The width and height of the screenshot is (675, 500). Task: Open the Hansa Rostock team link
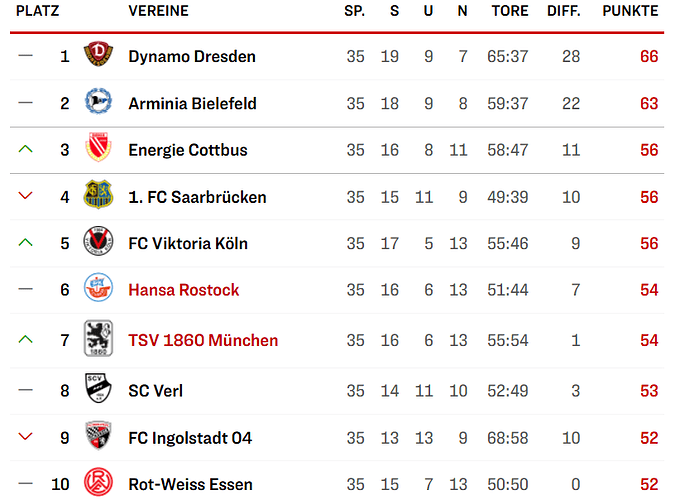coord(184,290)
